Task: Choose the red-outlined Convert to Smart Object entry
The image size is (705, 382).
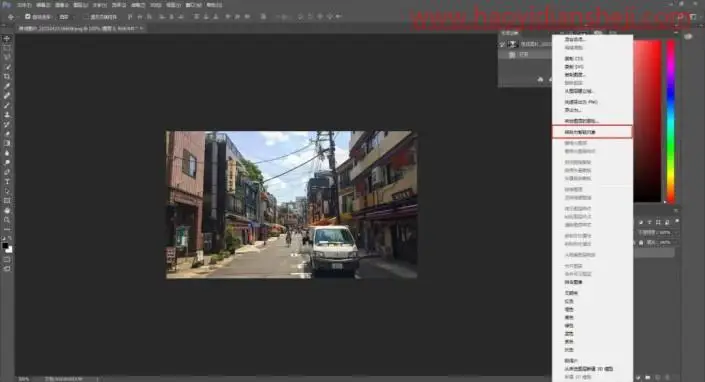Action: (592, 132)
